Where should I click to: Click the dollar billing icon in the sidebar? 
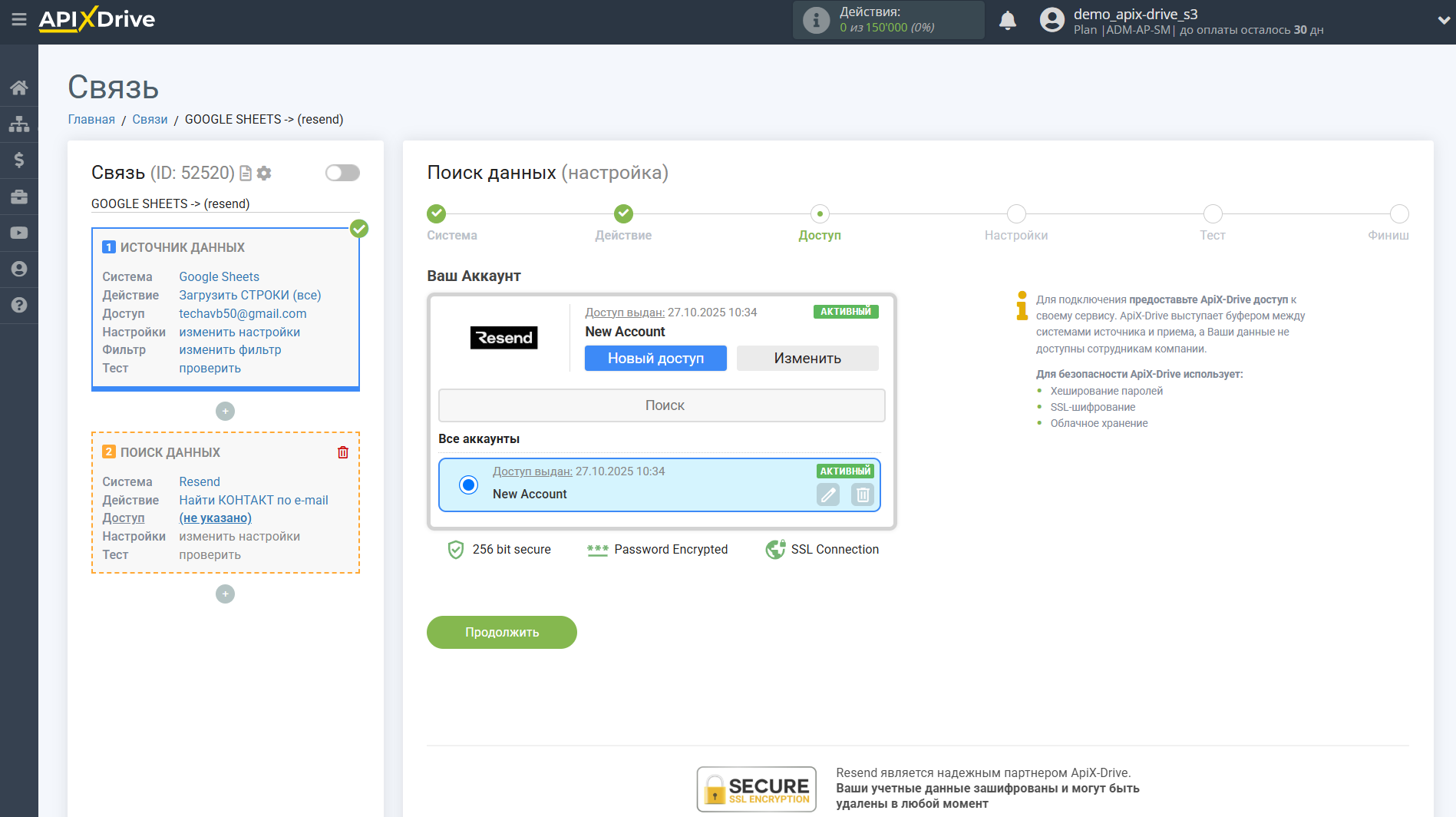(x=18, y=160)
